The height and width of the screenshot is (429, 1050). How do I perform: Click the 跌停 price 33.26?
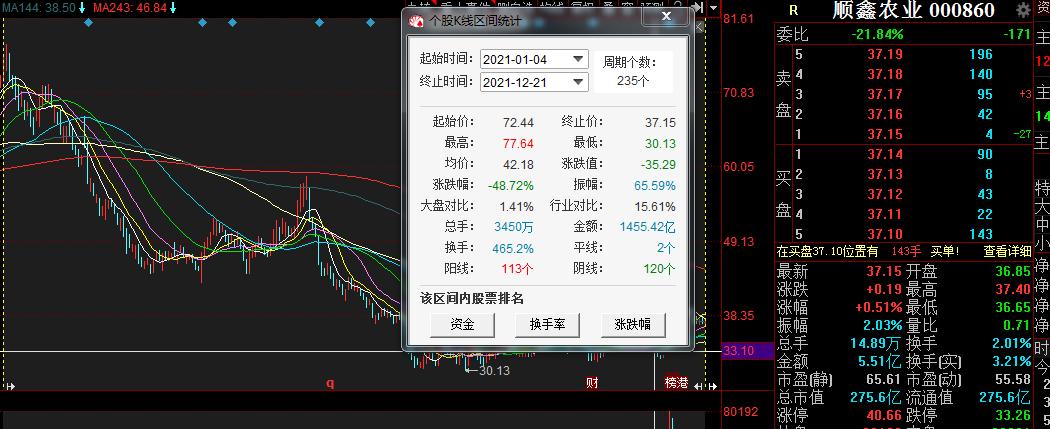tap(1012, 416)
